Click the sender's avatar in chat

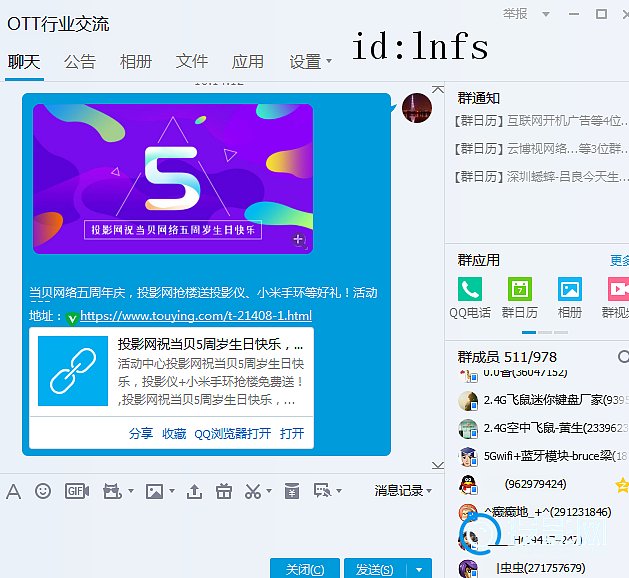(x=417, y=108)
